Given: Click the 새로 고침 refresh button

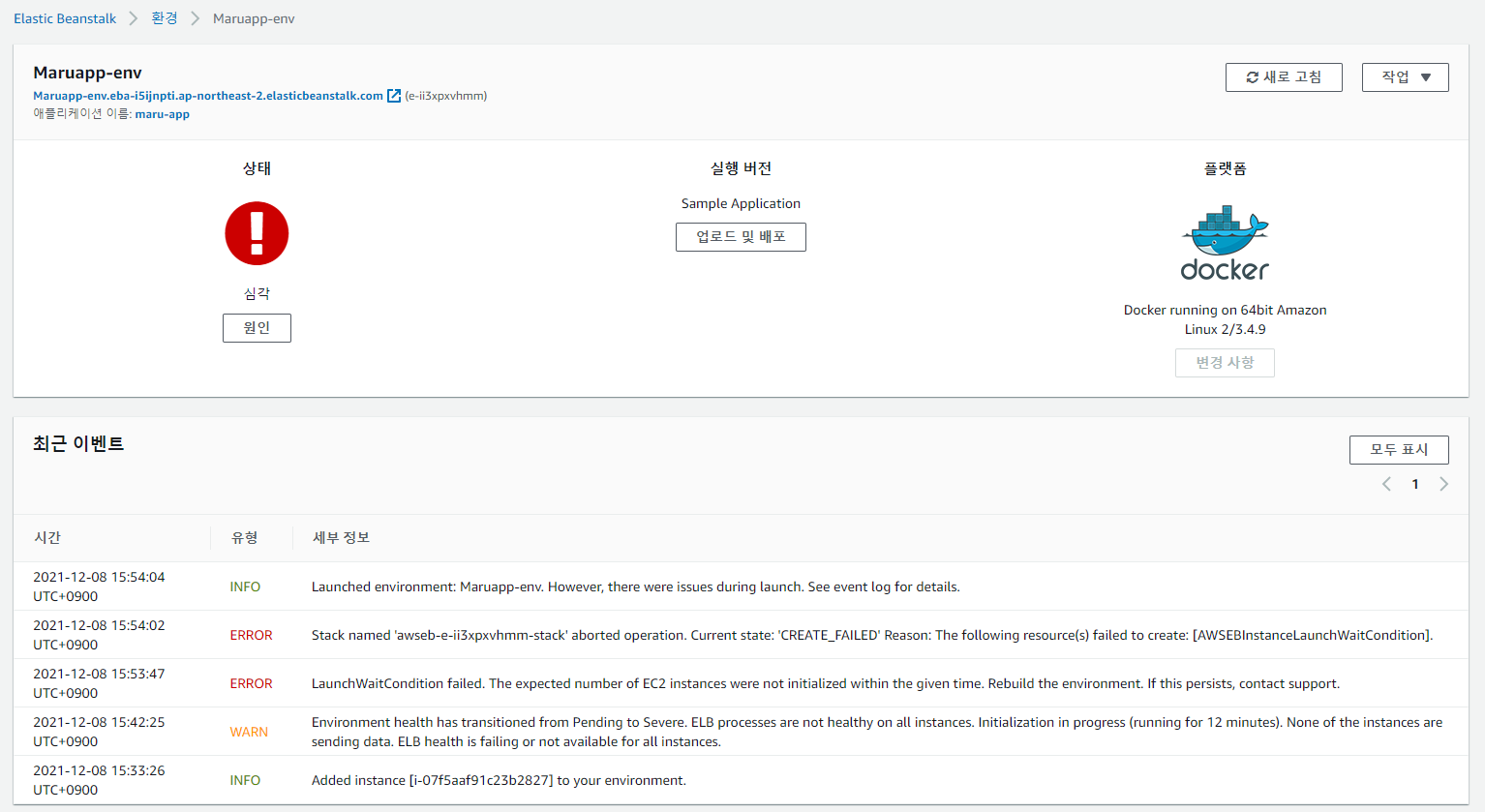Looking at the screenshot, I should 1284,77.
